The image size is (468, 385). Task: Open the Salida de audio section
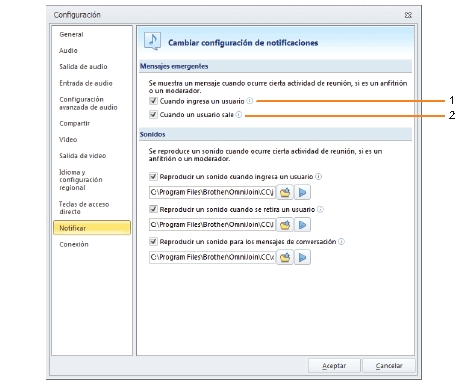(83, 67)
